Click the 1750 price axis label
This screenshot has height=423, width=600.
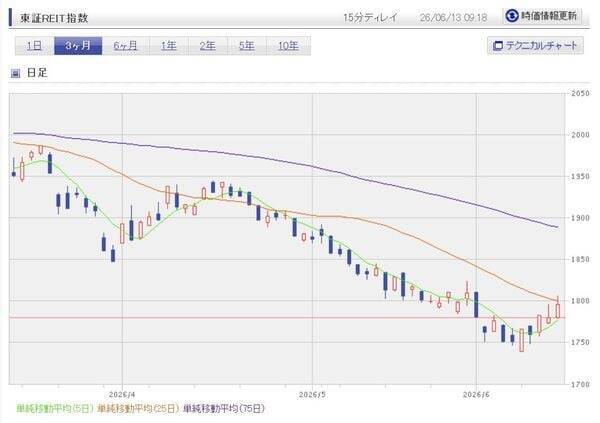click(x=580, y=342)
